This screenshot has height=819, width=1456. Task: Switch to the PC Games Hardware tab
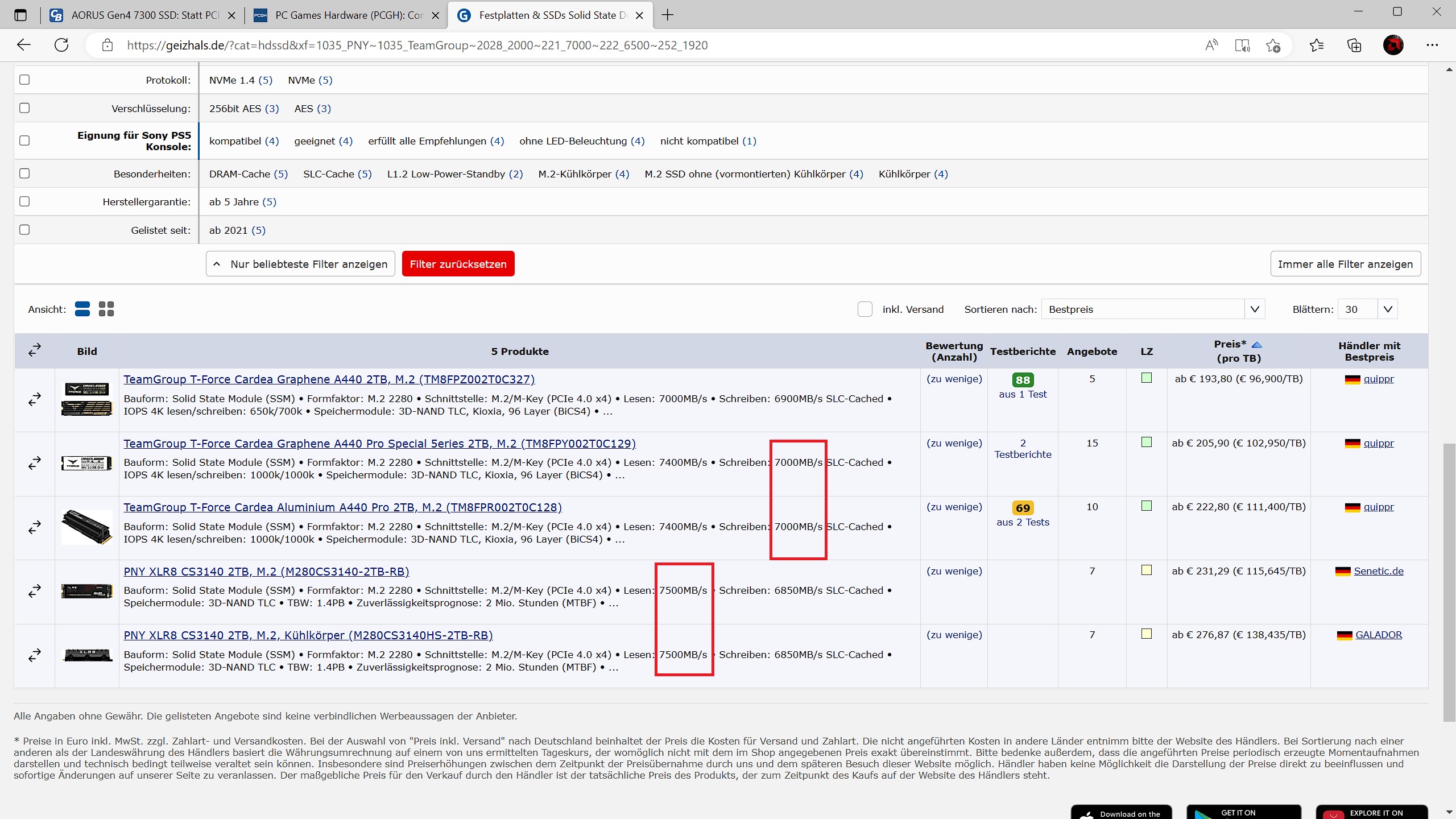(x=346, y=15)
